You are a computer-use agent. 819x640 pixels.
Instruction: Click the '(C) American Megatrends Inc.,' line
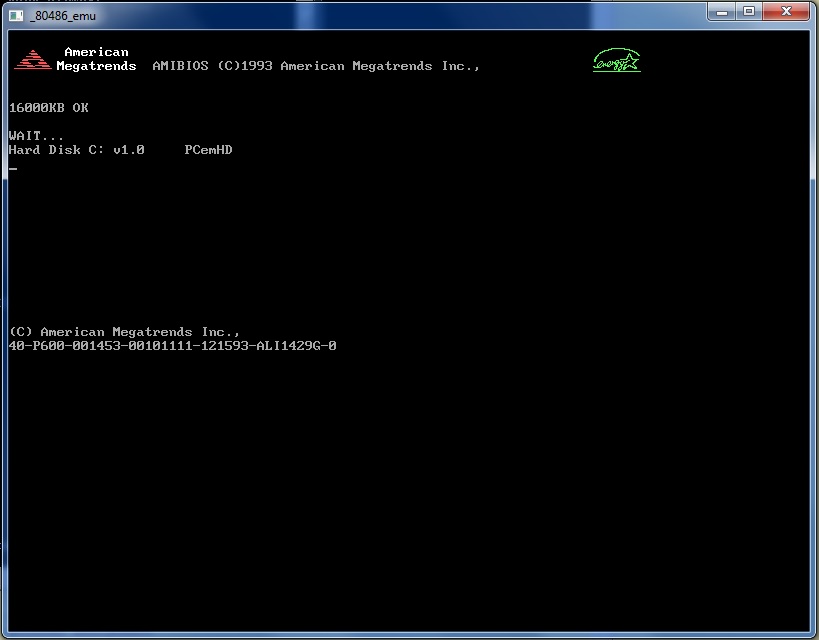coord(124,332)
